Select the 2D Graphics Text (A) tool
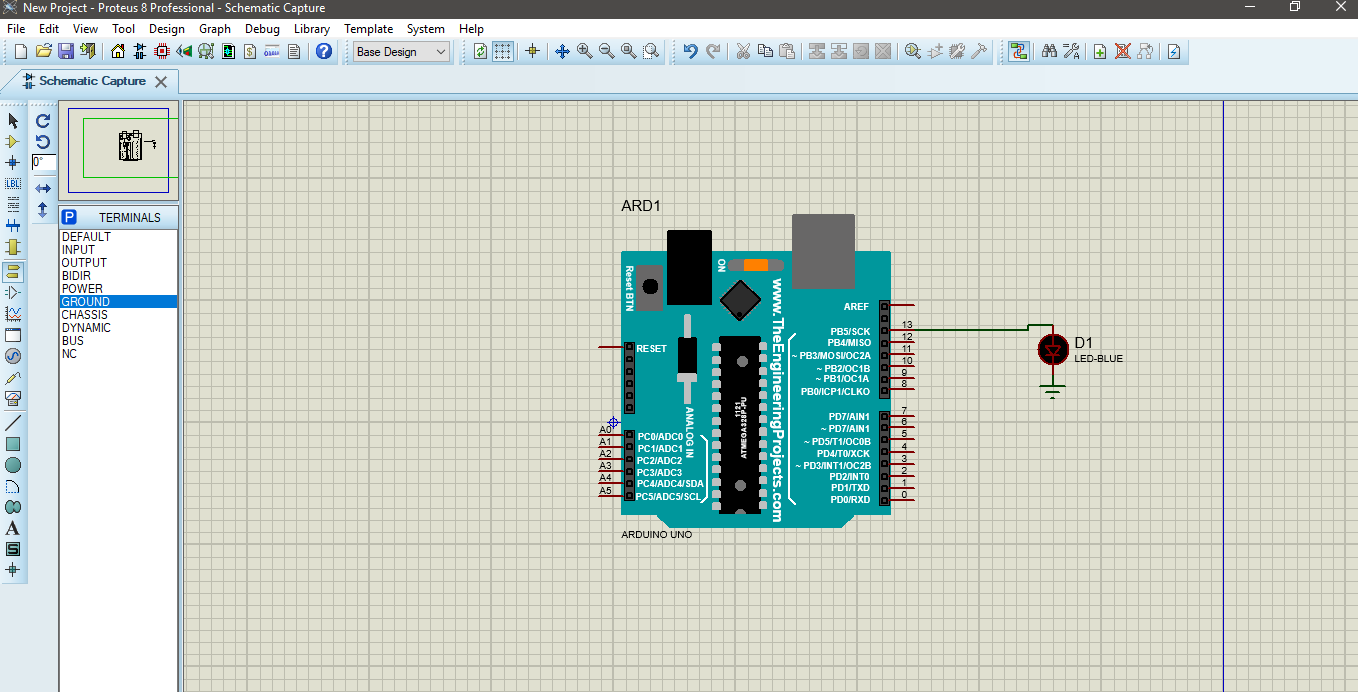Image resolution: width=1358 pixels, height=692 pixels. (x=13, y=528)
